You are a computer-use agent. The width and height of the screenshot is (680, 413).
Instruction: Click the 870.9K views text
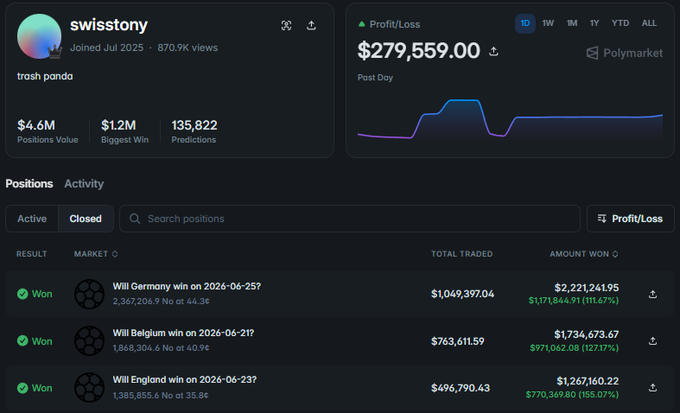point(188,48)
